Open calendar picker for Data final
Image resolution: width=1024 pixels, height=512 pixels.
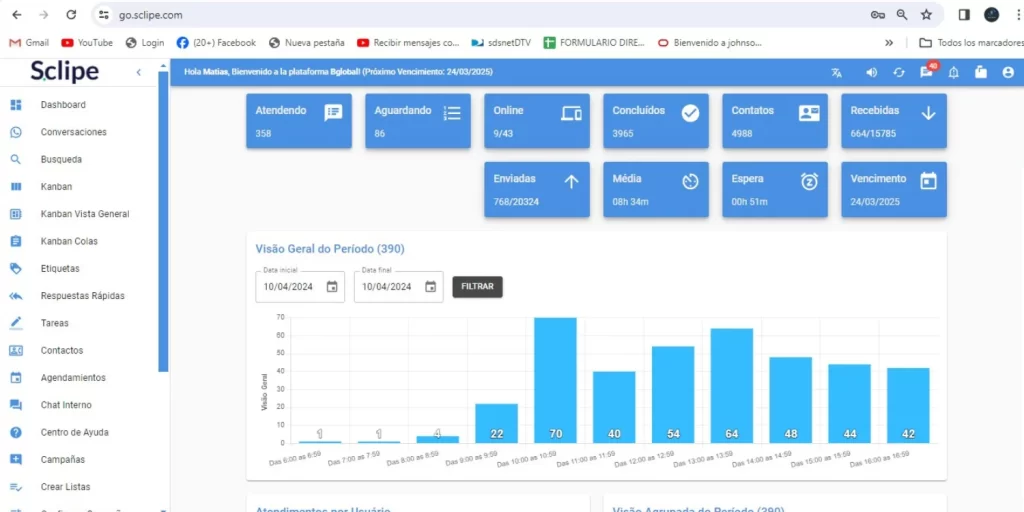click(x=430, y=287)
